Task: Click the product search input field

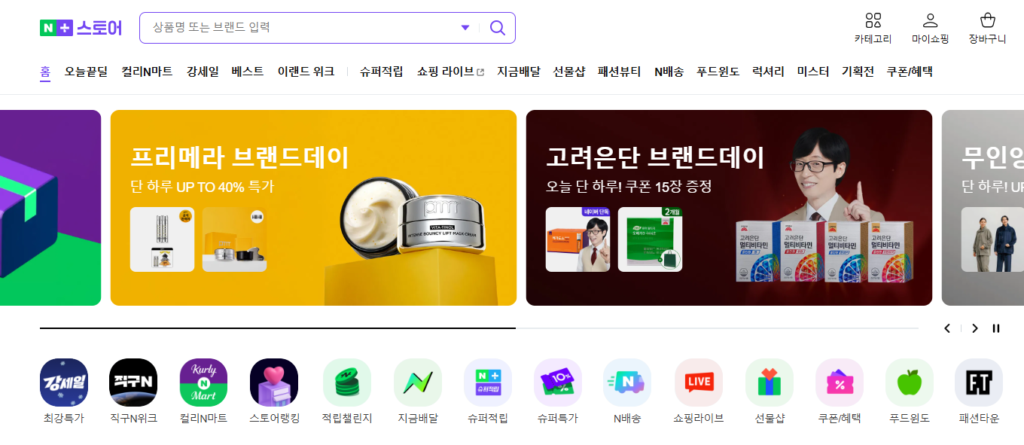Action: (x=300, y=28)
